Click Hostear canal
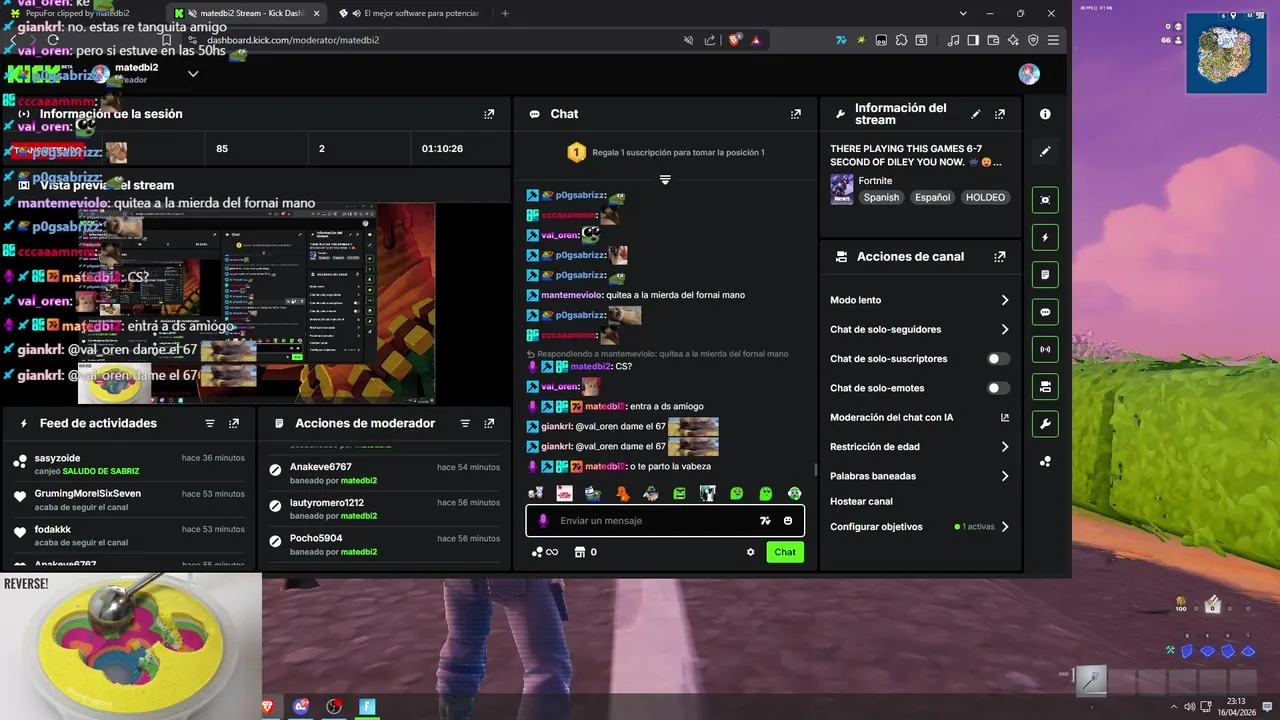Image resolution: width=1280 pixels, height=720 pixels. (x=861, y=502)
